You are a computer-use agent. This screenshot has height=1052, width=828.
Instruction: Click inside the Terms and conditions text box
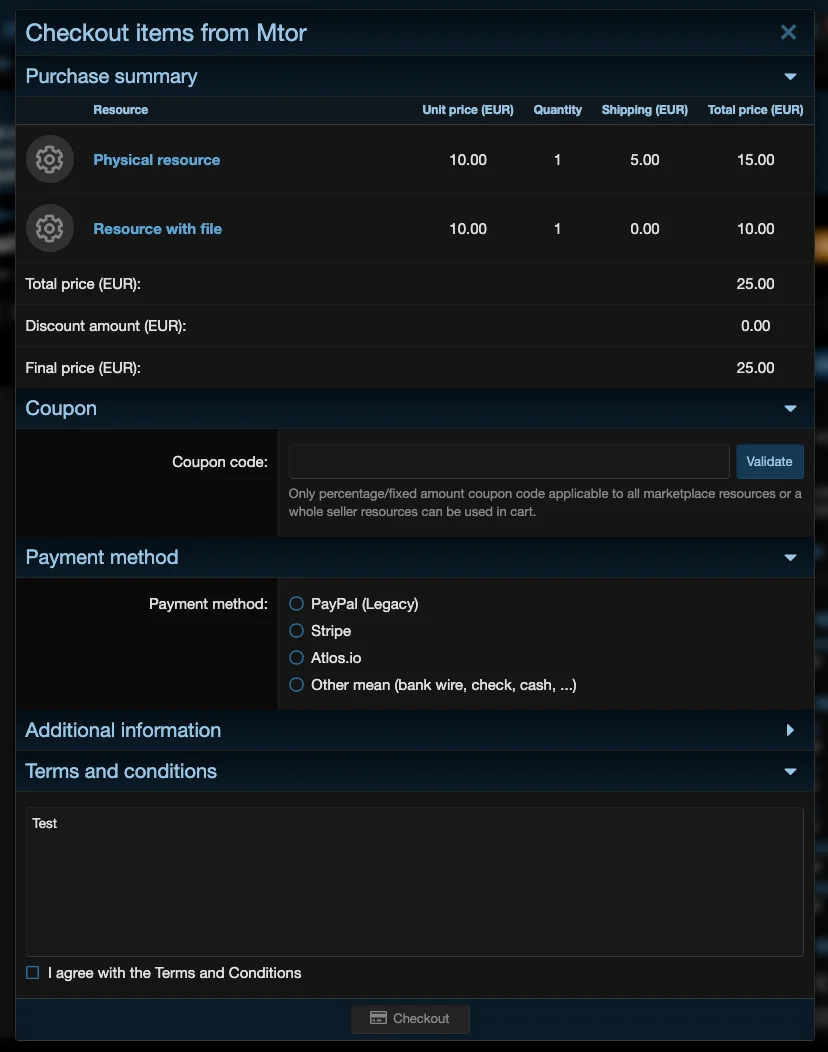414,882
